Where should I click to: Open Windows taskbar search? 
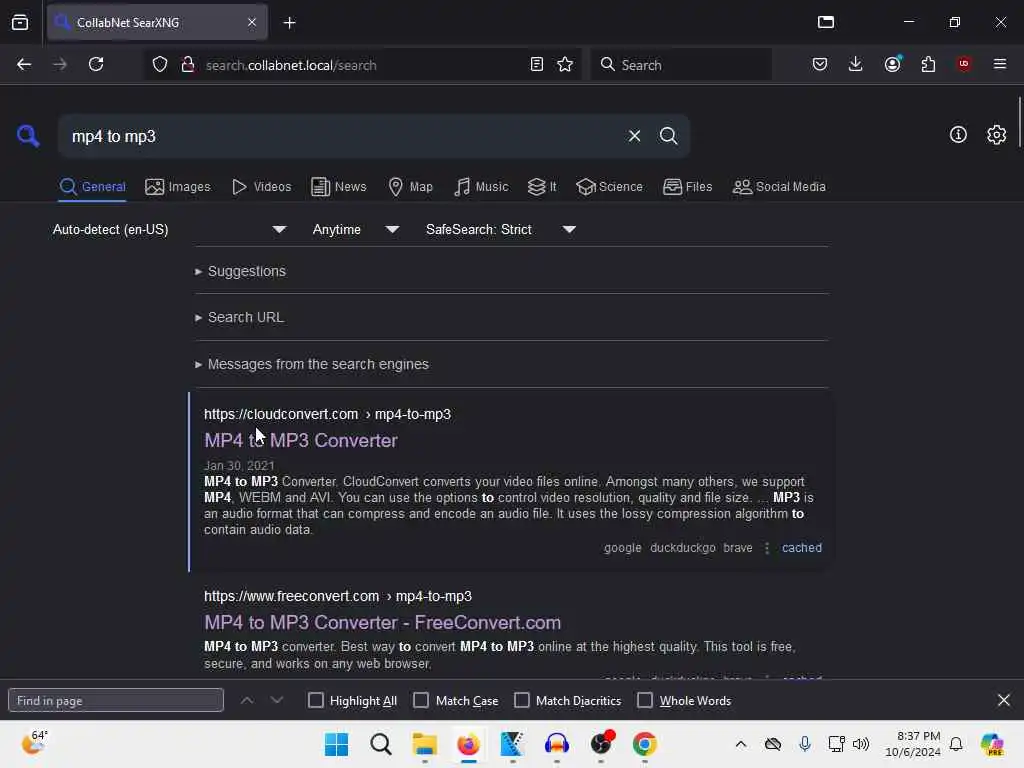[x=381, y=744]
